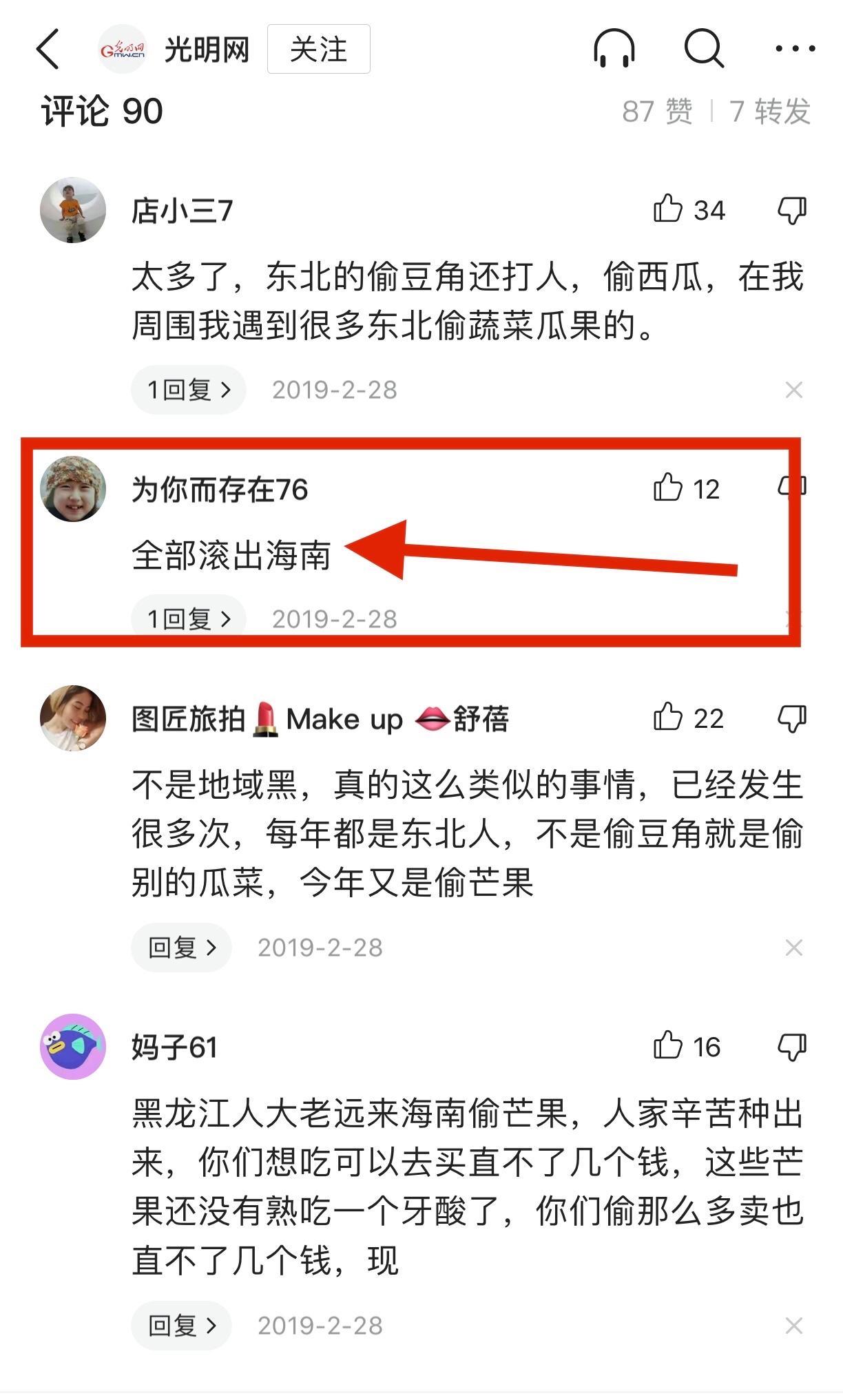
Task: Open search with the magnifier icon
Action: [x=704, y=49]
